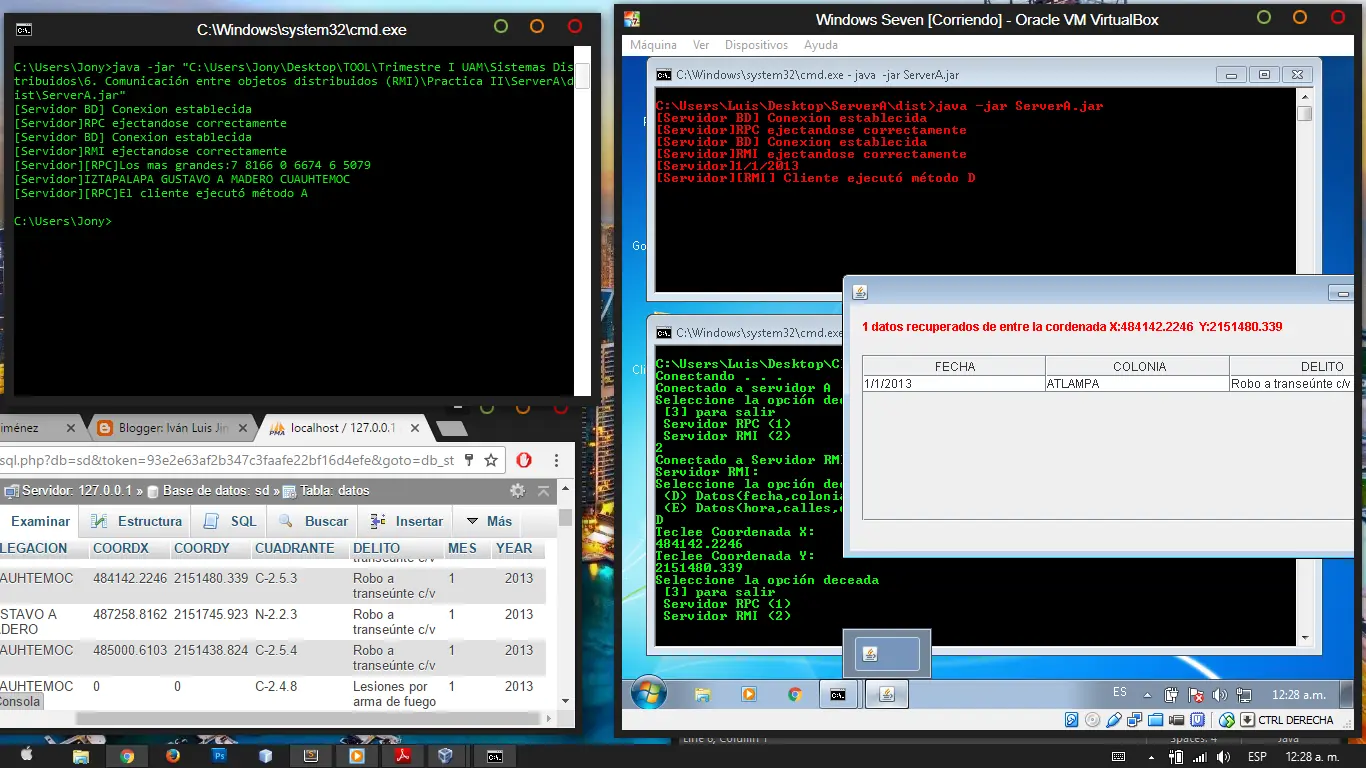Open VM Action Center flag icon

[1196, 694]
